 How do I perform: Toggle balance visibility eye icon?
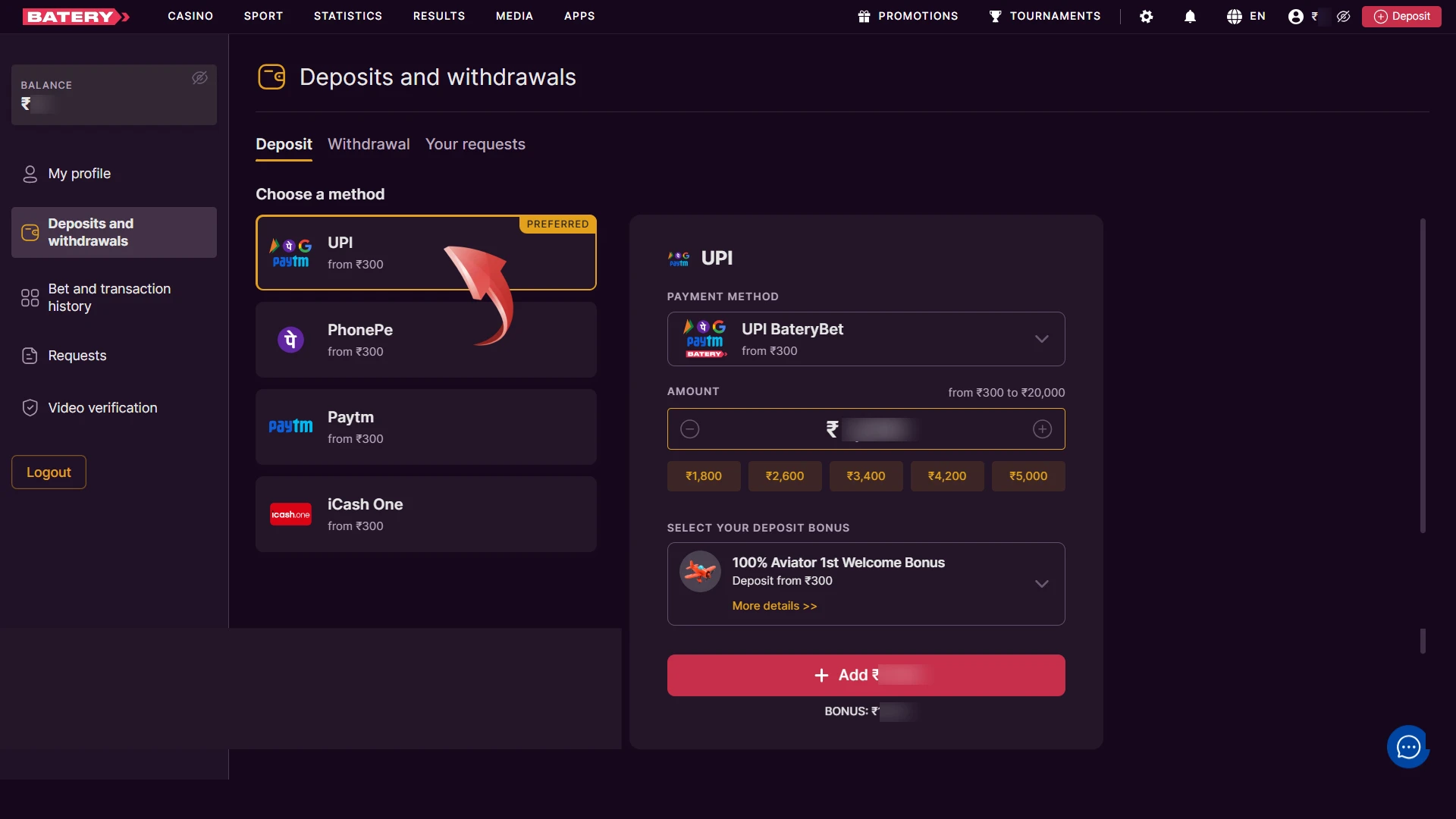[199, 78]
